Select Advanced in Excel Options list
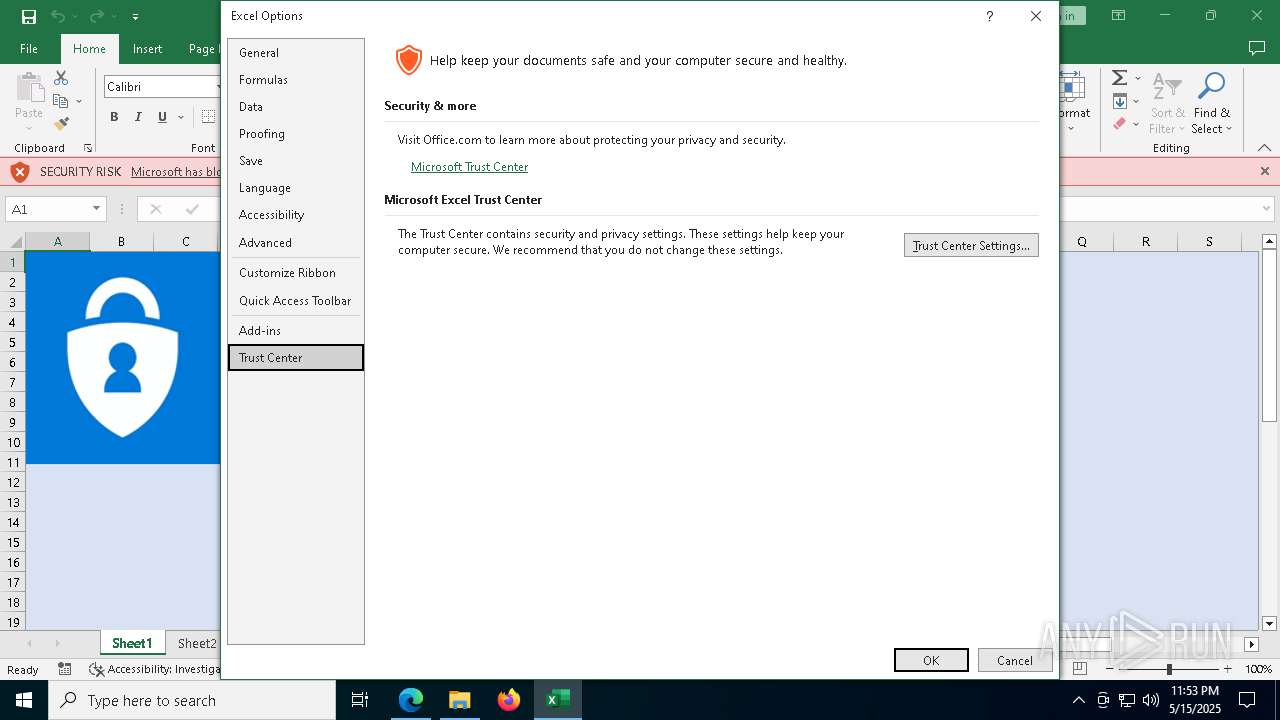The image size is (1280, 720). point(296,243)
